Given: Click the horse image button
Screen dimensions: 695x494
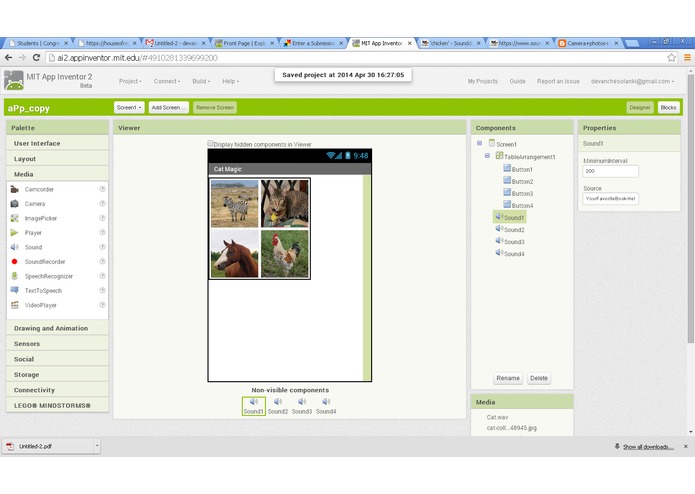Looking at the screenshot, I should [234, 253].
